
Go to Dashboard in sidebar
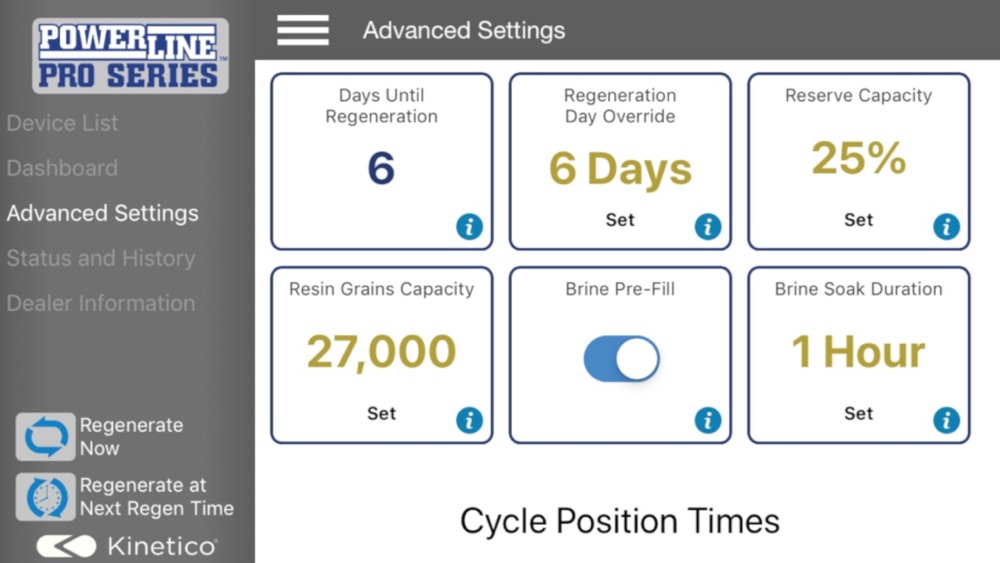click(x=62, y=168)
